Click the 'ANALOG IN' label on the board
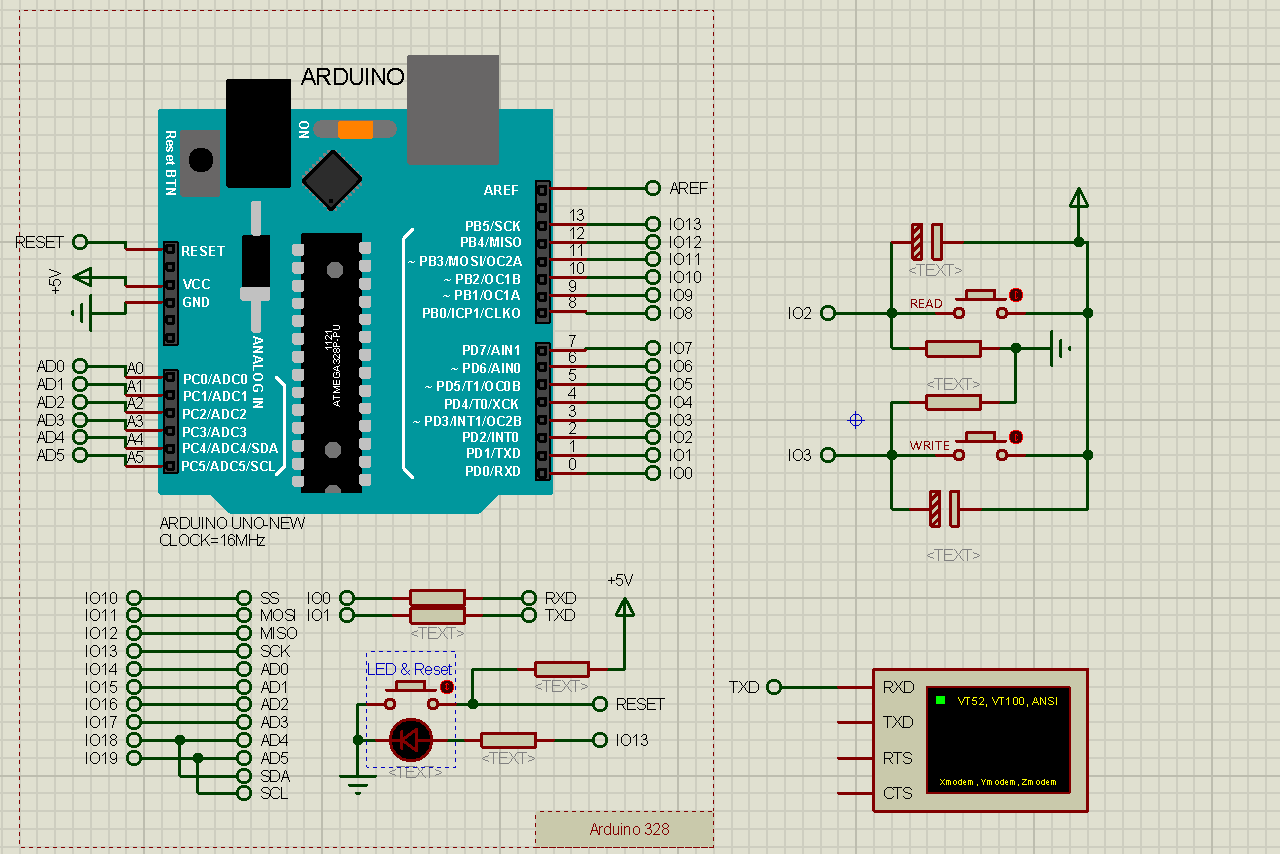 click(257, 374)
